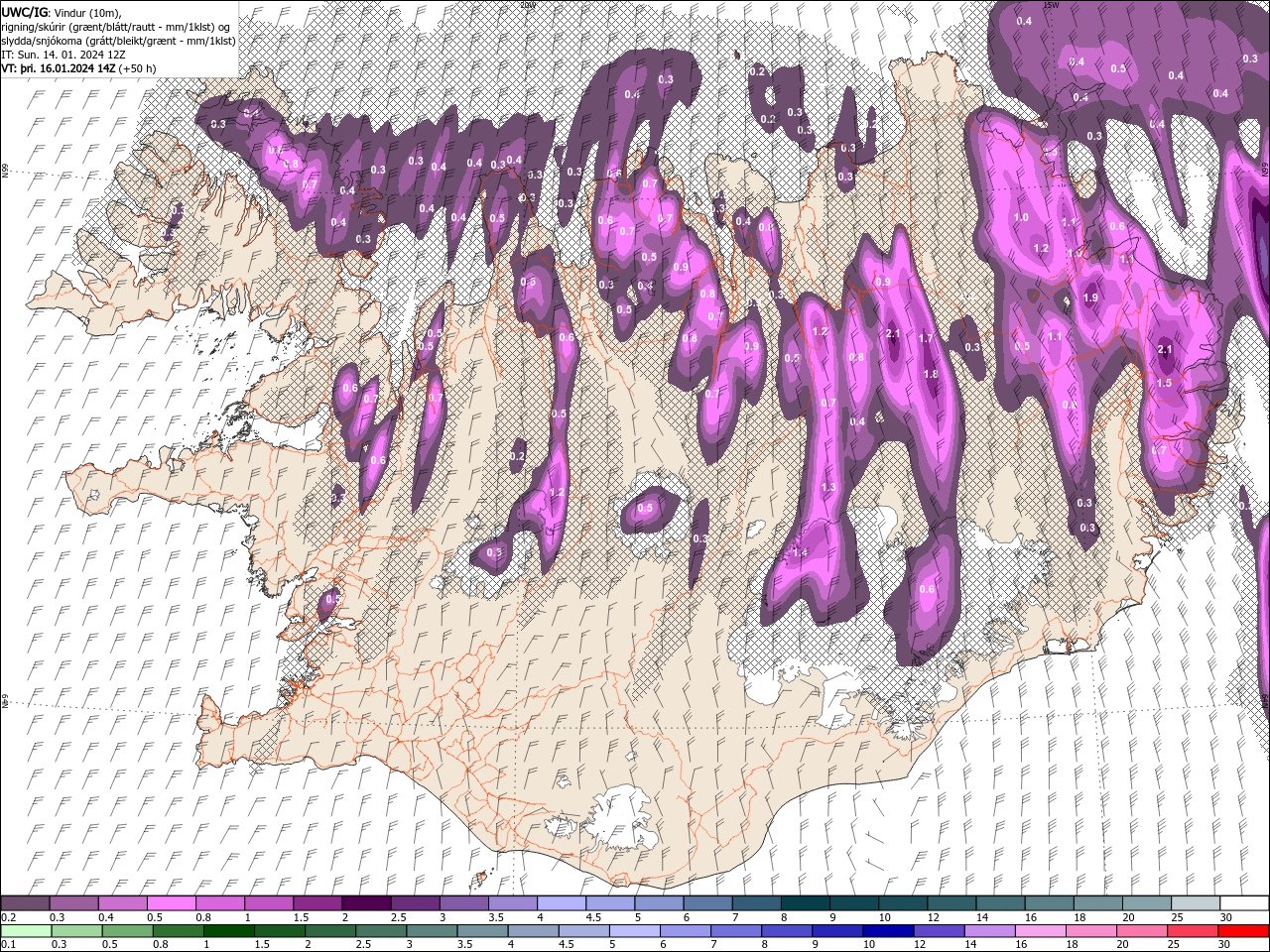Viewport: 1270px width, 952px height.
Task: Click the '3.5' label in the top legend row
Action: pos(496,917)
